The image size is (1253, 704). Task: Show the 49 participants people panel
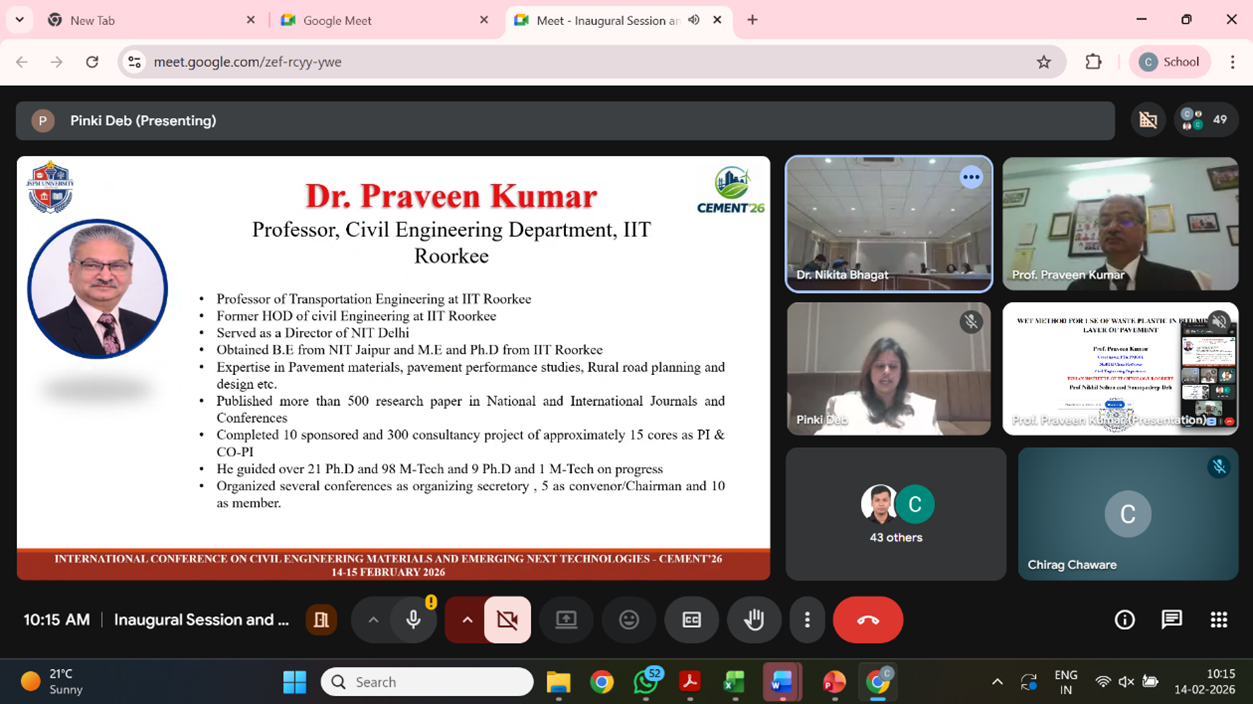pos(1205,120)
